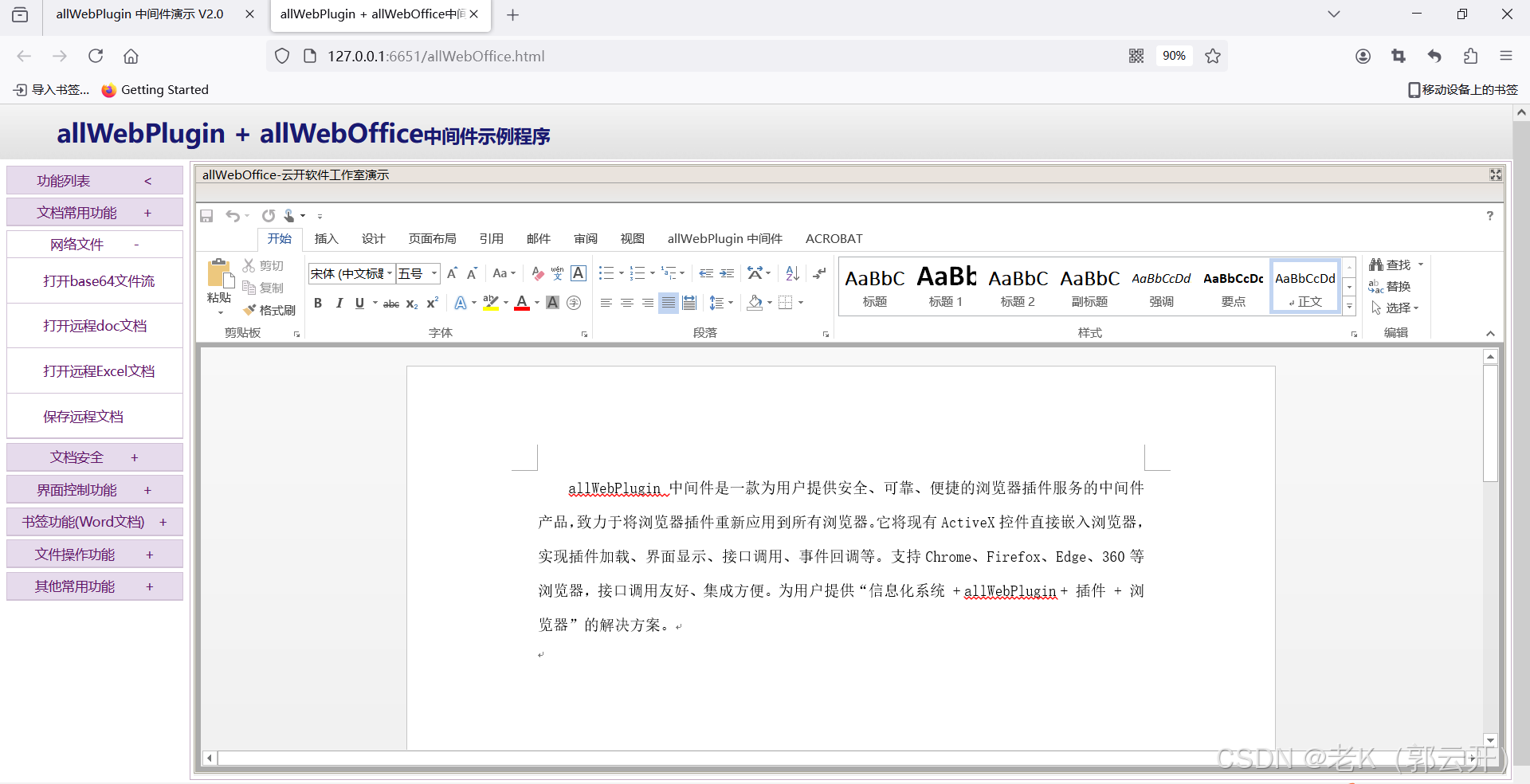
Task: Click the Grow Font icon
Action: [452, 273]
